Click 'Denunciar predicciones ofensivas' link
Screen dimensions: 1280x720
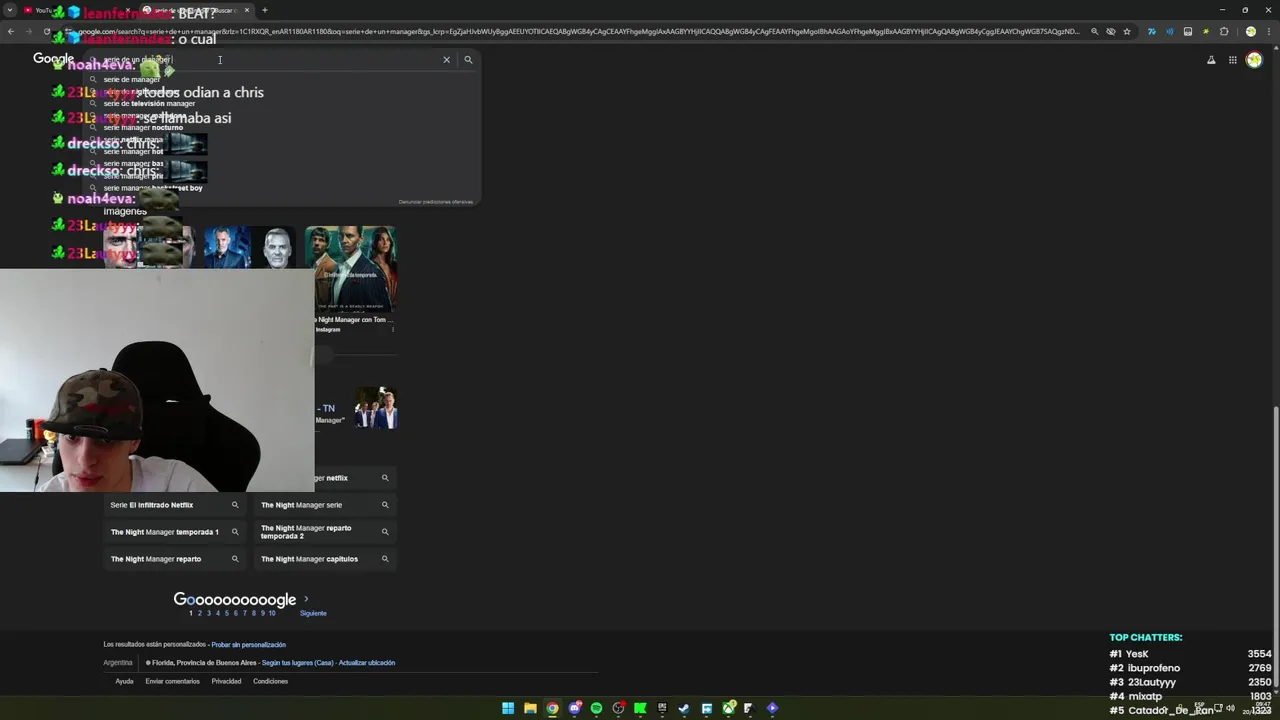click(x=435, y=202)
